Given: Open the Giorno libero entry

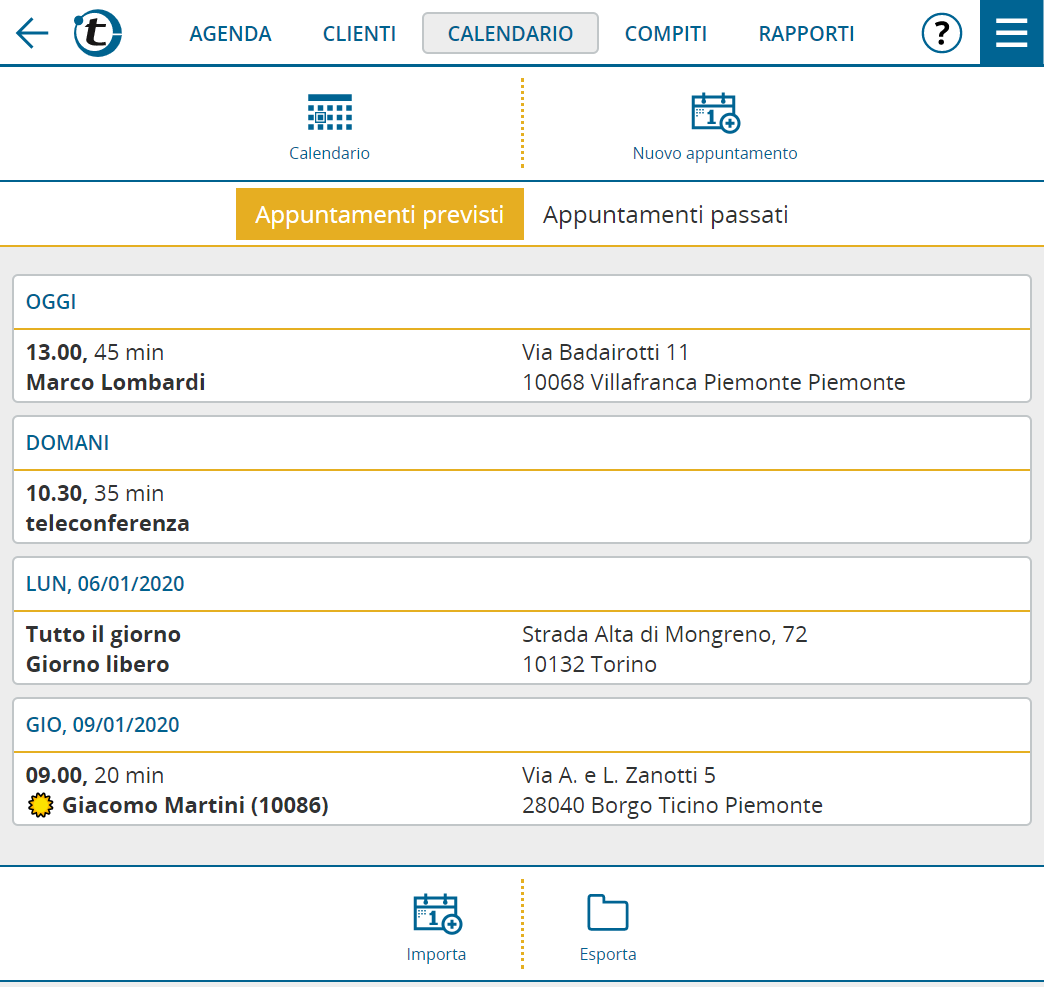Looking at the screenshot, I should pos(522,649).
